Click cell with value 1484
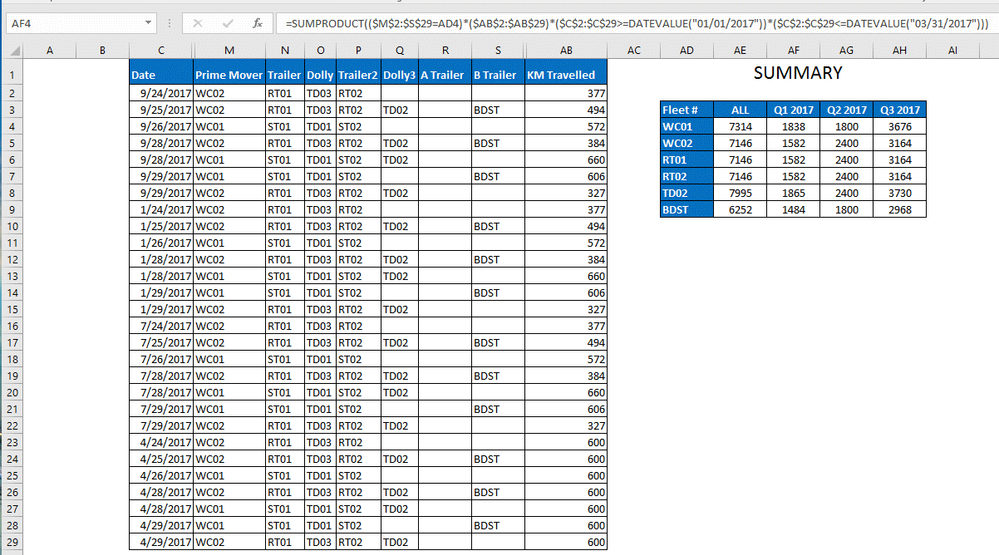Viewport: 999px width, 555px height. click(793, 210)
